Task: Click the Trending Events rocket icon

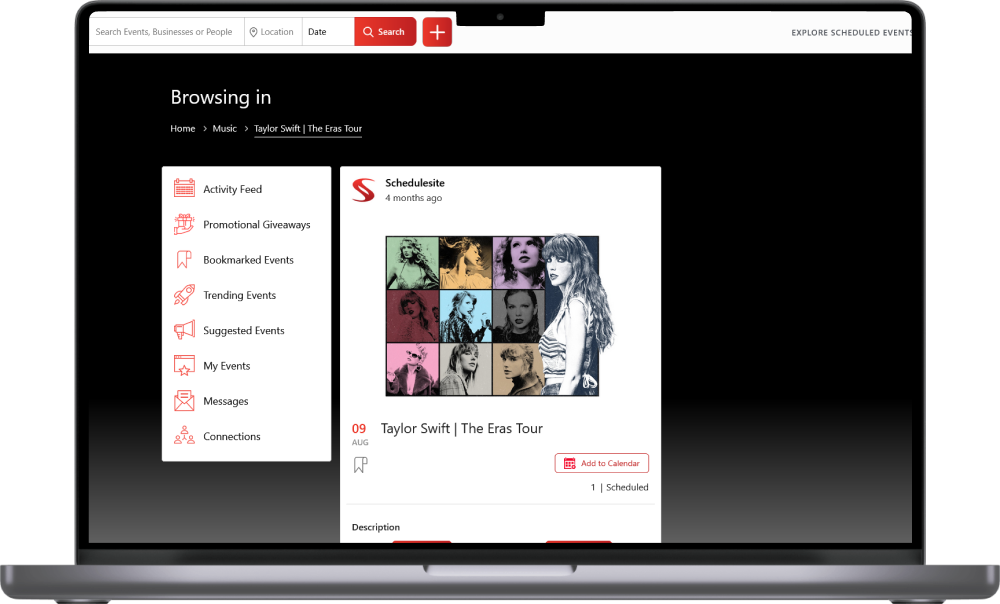Action: click(184, 295)
